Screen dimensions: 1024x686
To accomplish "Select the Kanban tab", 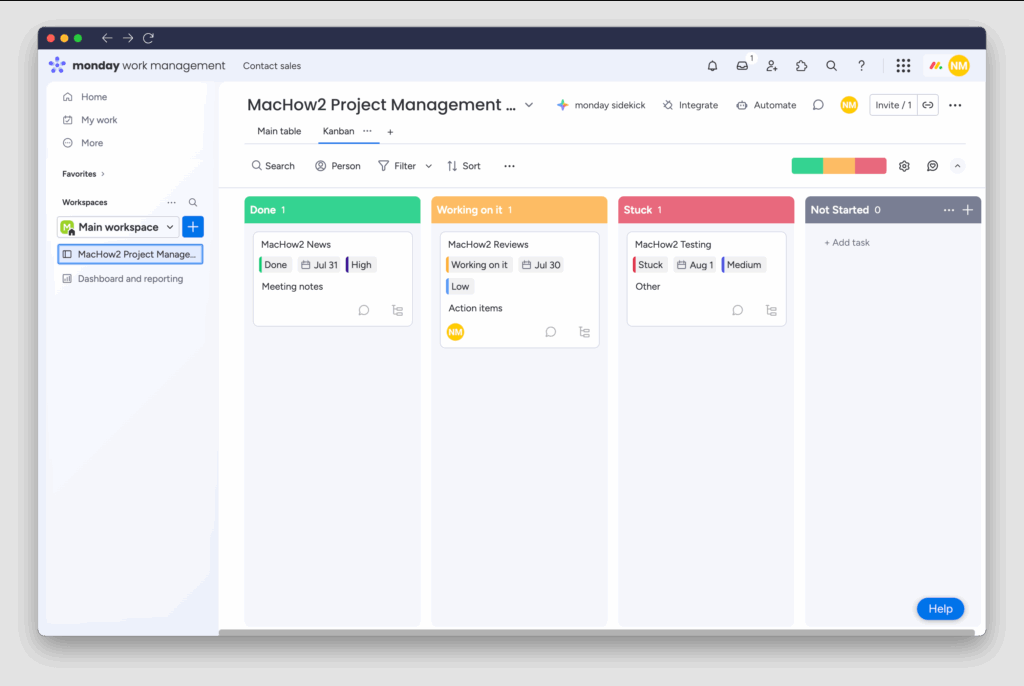I will point(338,131).
